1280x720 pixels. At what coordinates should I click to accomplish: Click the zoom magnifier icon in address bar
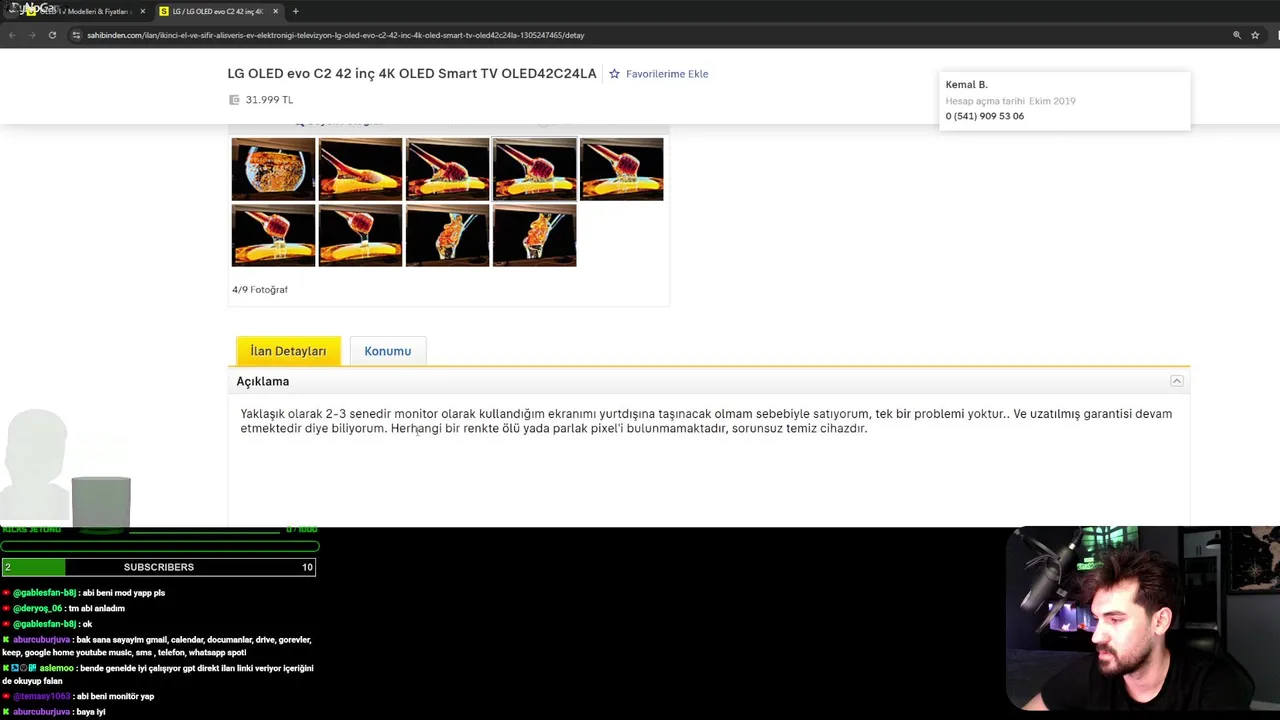[x=1237, y=35]
